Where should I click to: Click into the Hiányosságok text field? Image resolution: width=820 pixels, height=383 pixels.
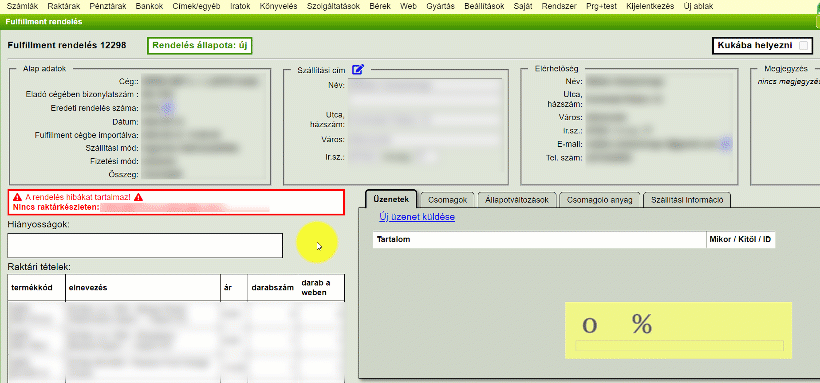click(145, 245)
